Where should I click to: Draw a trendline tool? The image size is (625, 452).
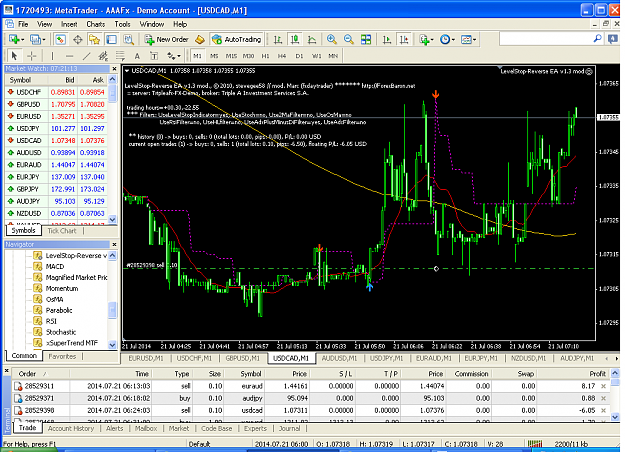coord(86,56)
